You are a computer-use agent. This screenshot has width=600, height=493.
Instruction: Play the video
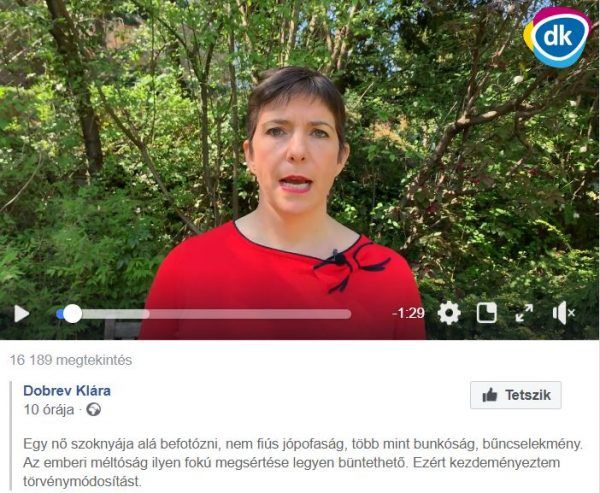(x=22, y=314)
